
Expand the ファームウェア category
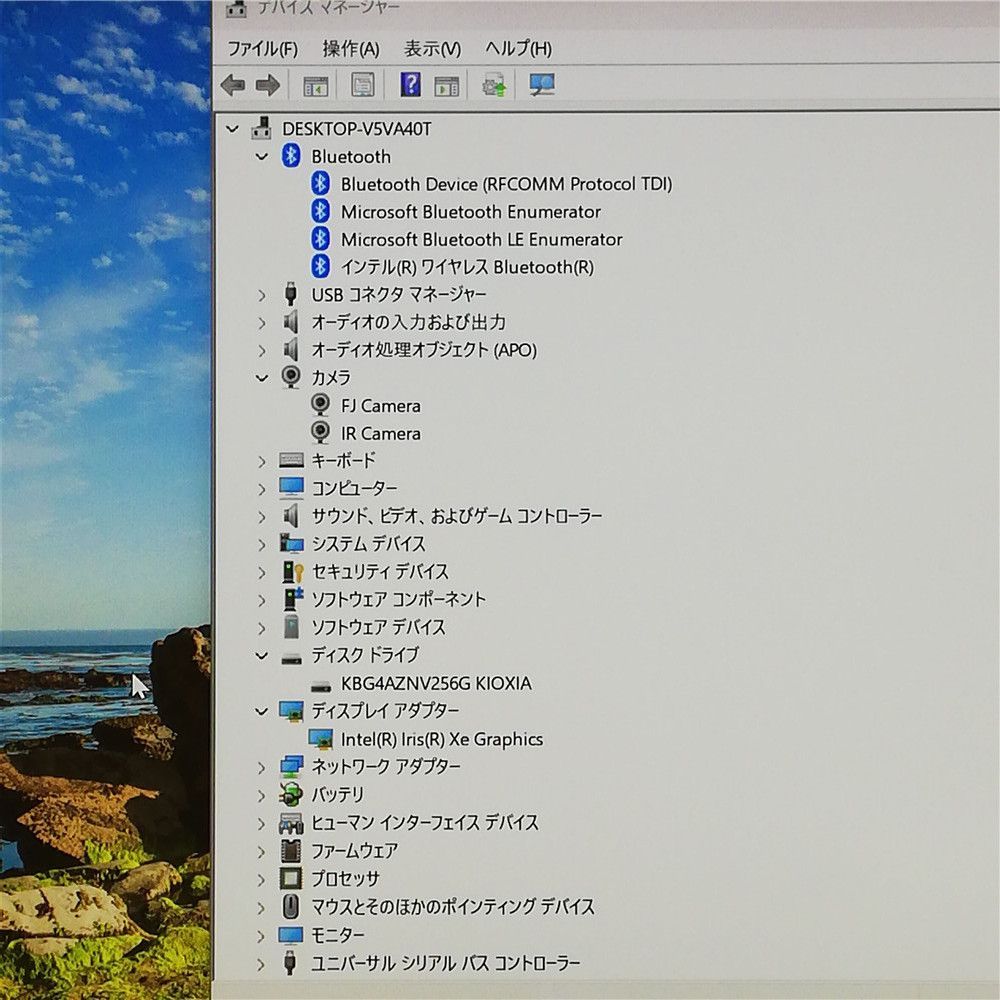pos(261,851)
